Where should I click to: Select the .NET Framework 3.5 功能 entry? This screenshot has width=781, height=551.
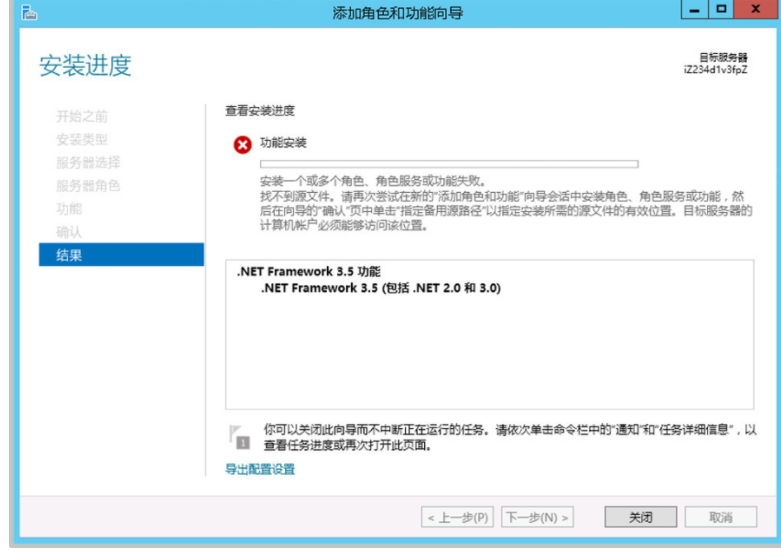pyautogui.click(x=308, y=272)
